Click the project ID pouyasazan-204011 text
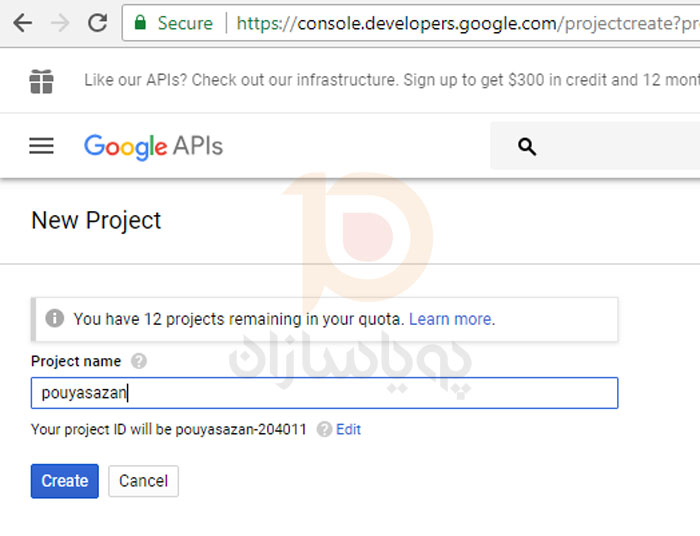This screenshot has width=700, height=536. point(241,430)
